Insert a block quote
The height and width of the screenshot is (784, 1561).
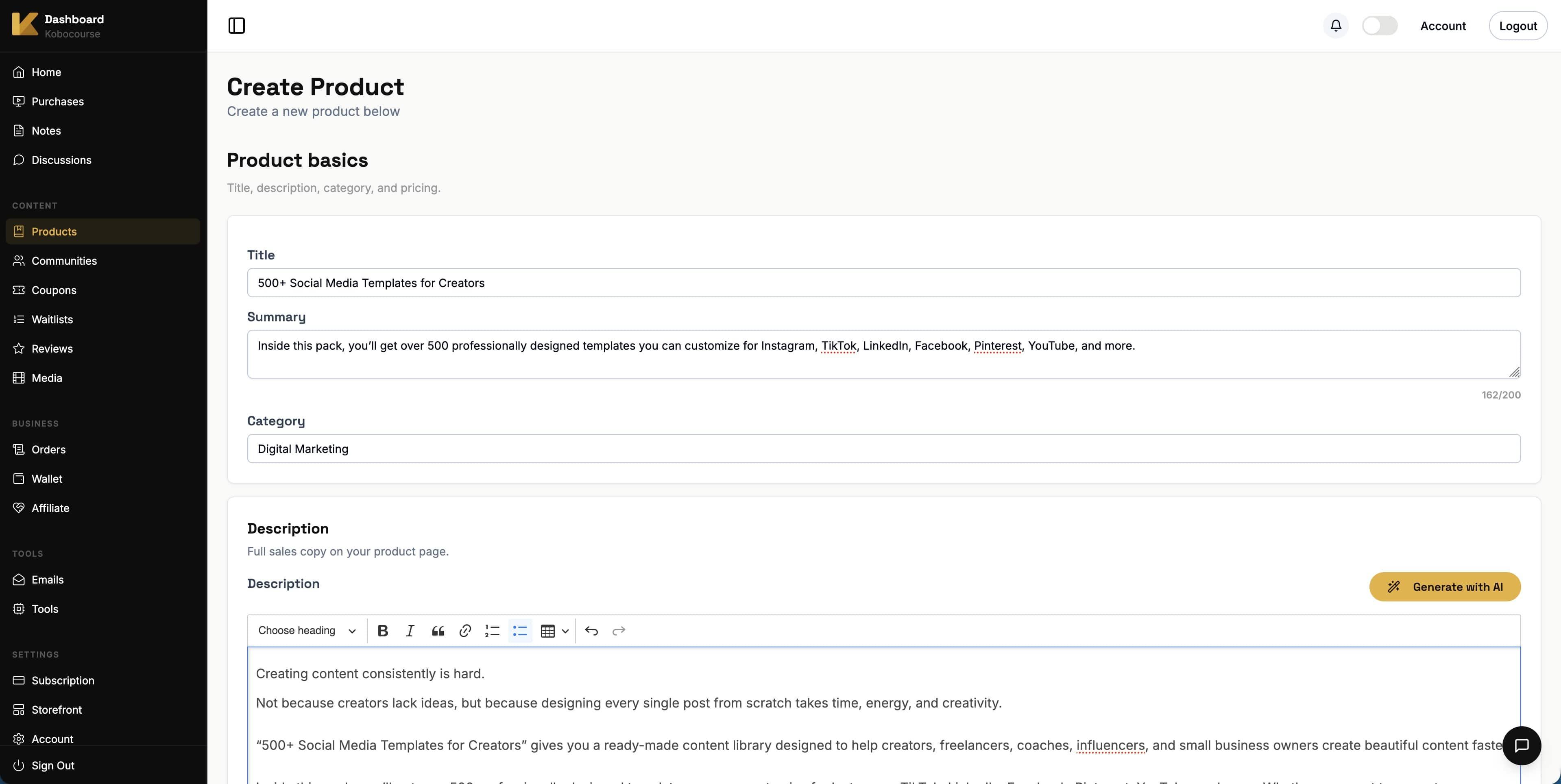pos(438,631)
